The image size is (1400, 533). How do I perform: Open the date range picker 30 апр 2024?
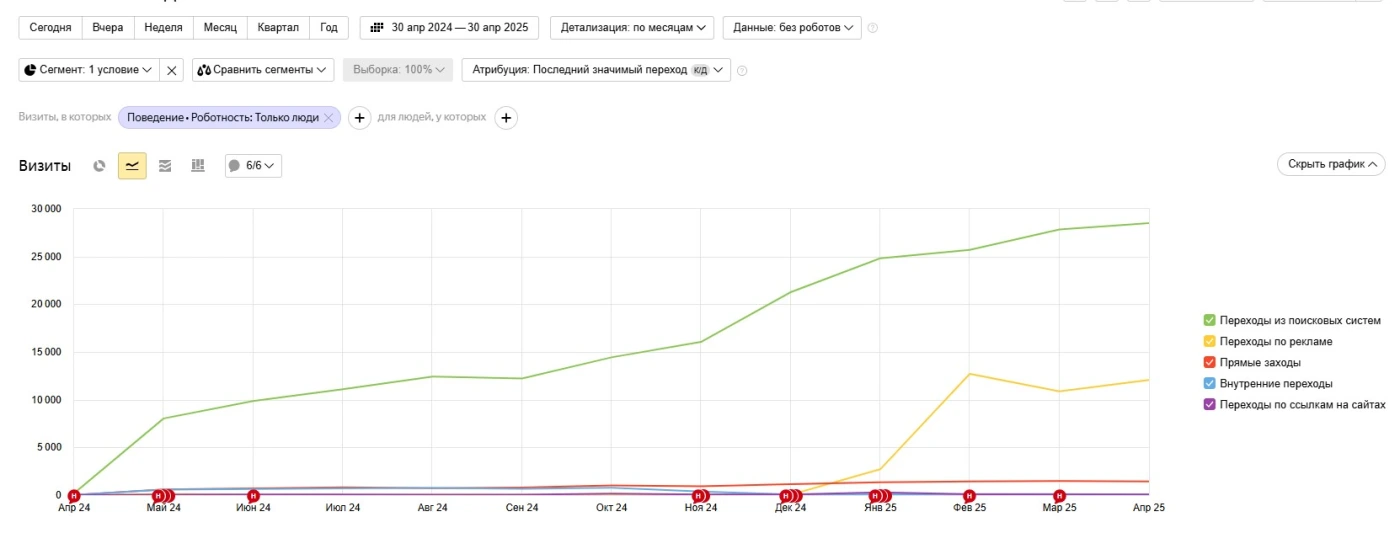coord(449,27)
